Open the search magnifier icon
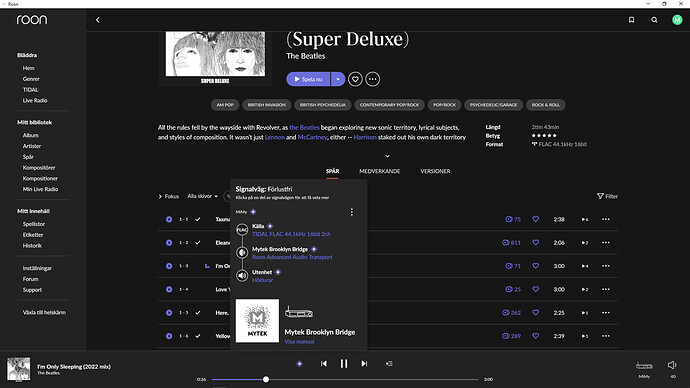 tap(654, 20)
